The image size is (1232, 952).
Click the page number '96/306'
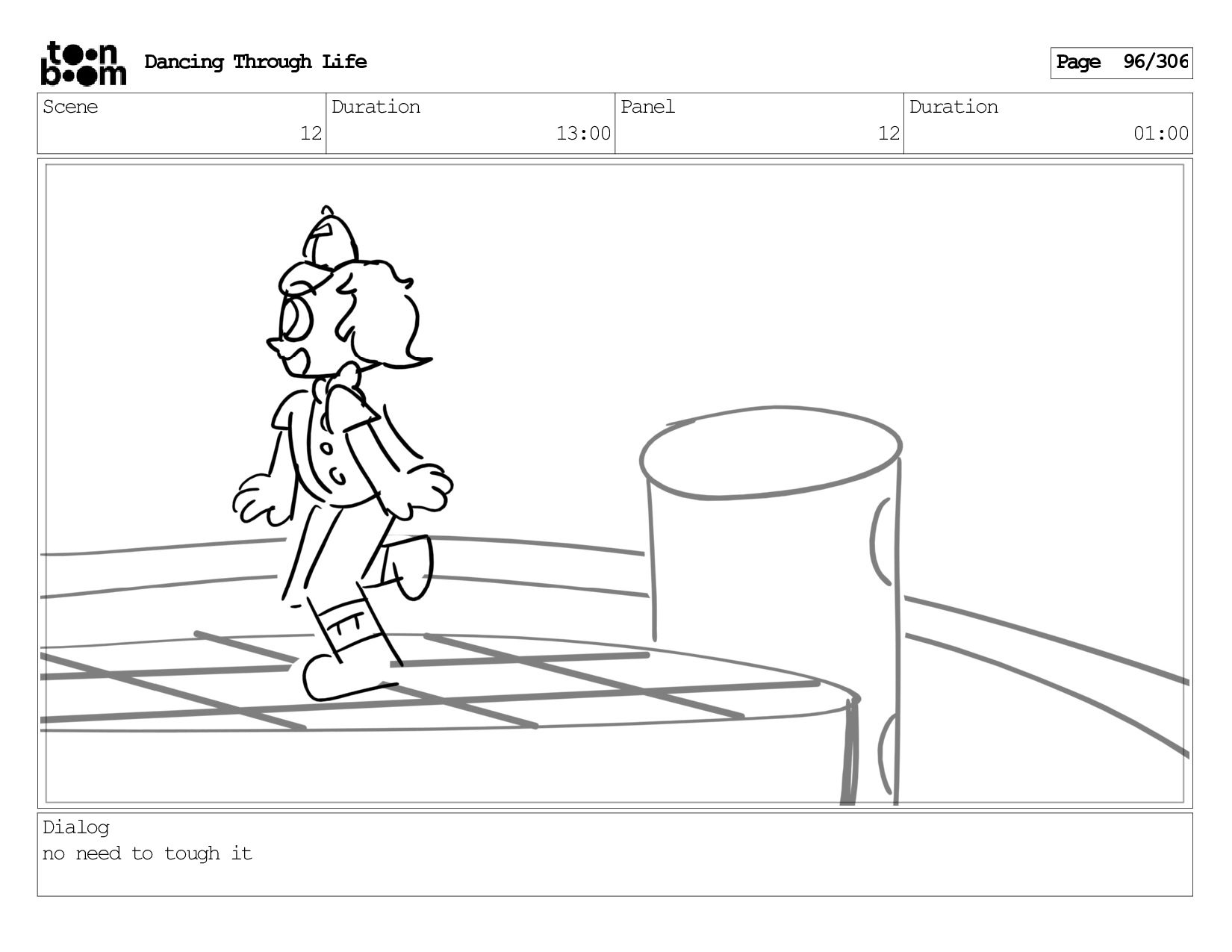[1155, 62]
